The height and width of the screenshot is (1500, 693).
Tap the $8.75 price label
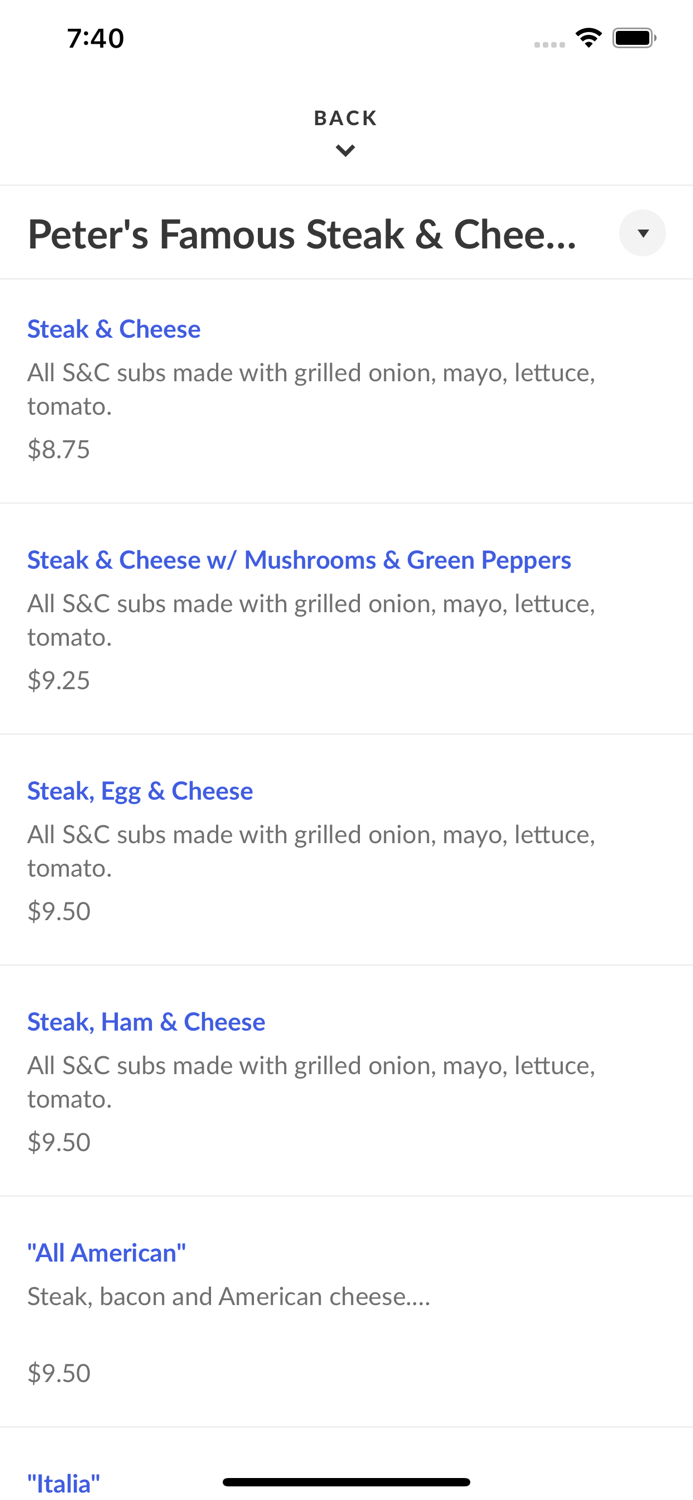(x=58, y=449)
